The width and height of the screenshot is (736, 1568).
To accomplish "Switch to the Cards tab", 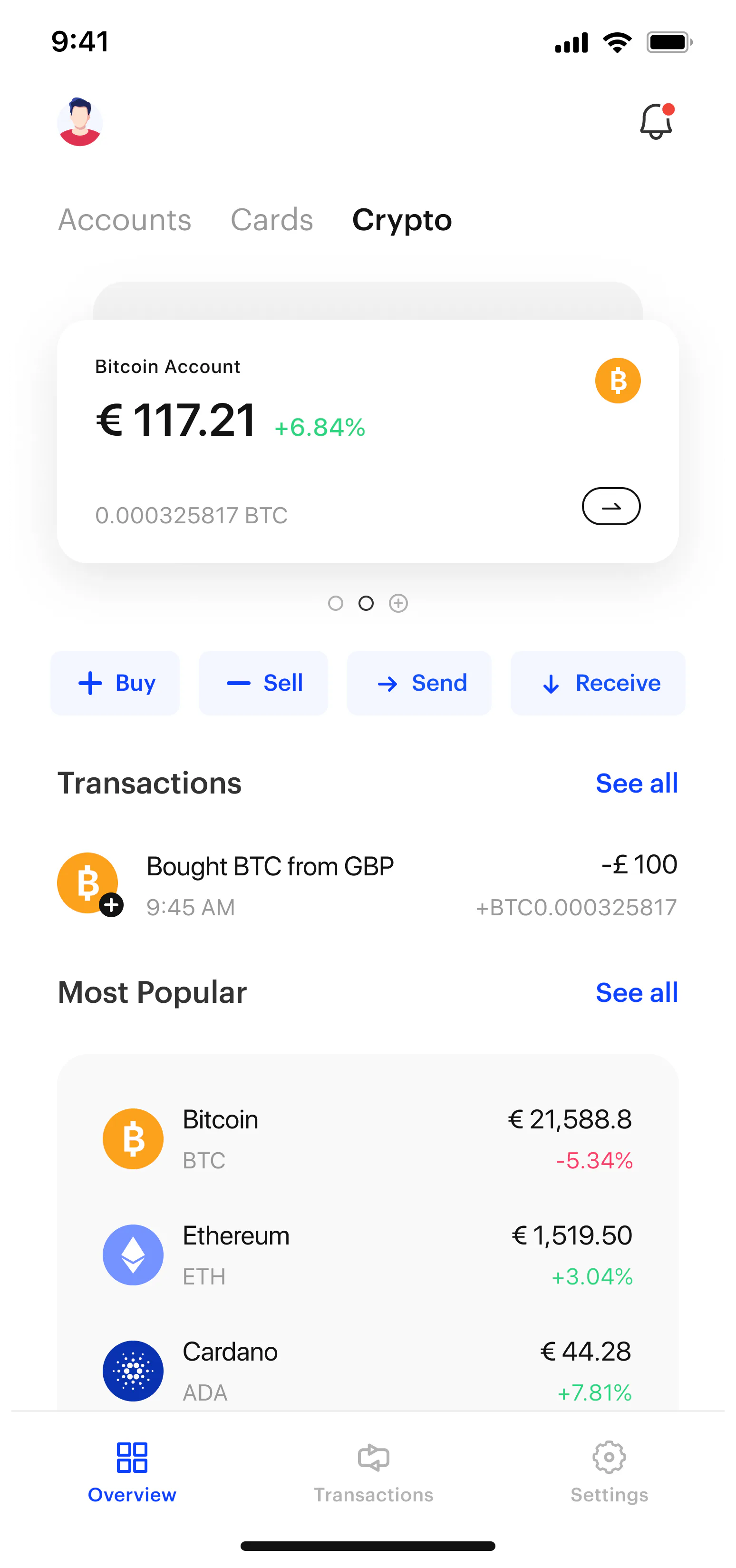I will click(x=272, y=219).
